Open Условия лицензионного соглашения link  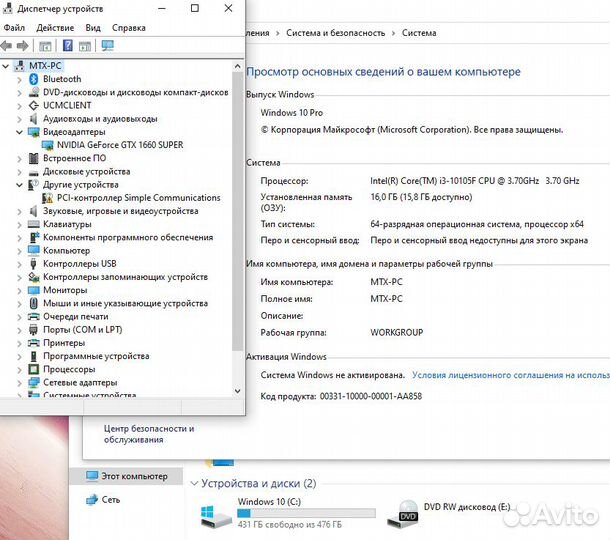click(511, 375)
